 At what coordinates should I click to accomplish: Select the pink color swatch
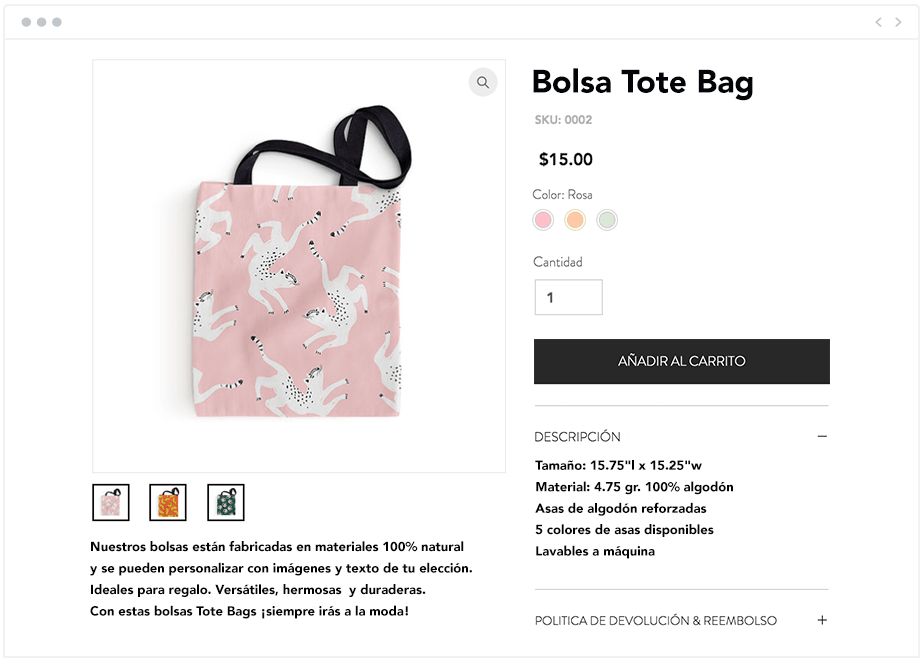coord(543,220)
